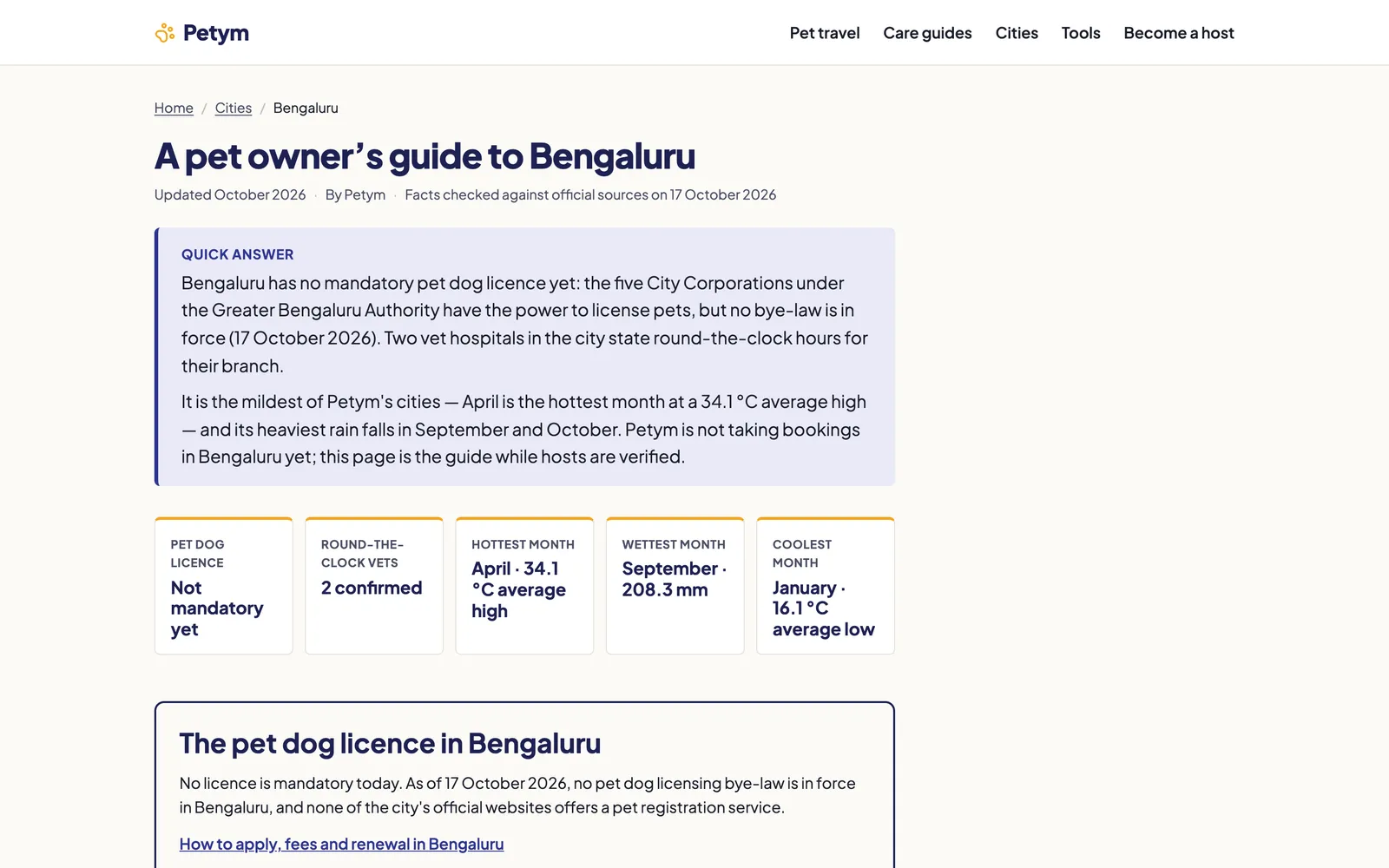Screen dimensions: 1389x868
Task: Open How to apply, fees and renewal link
Action: click(341, 844)
